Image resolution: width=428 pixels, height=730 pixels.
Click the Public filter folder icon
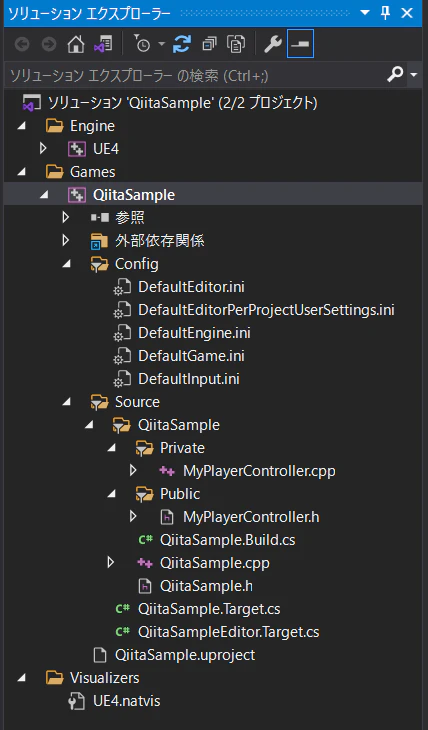click(145, 494)
